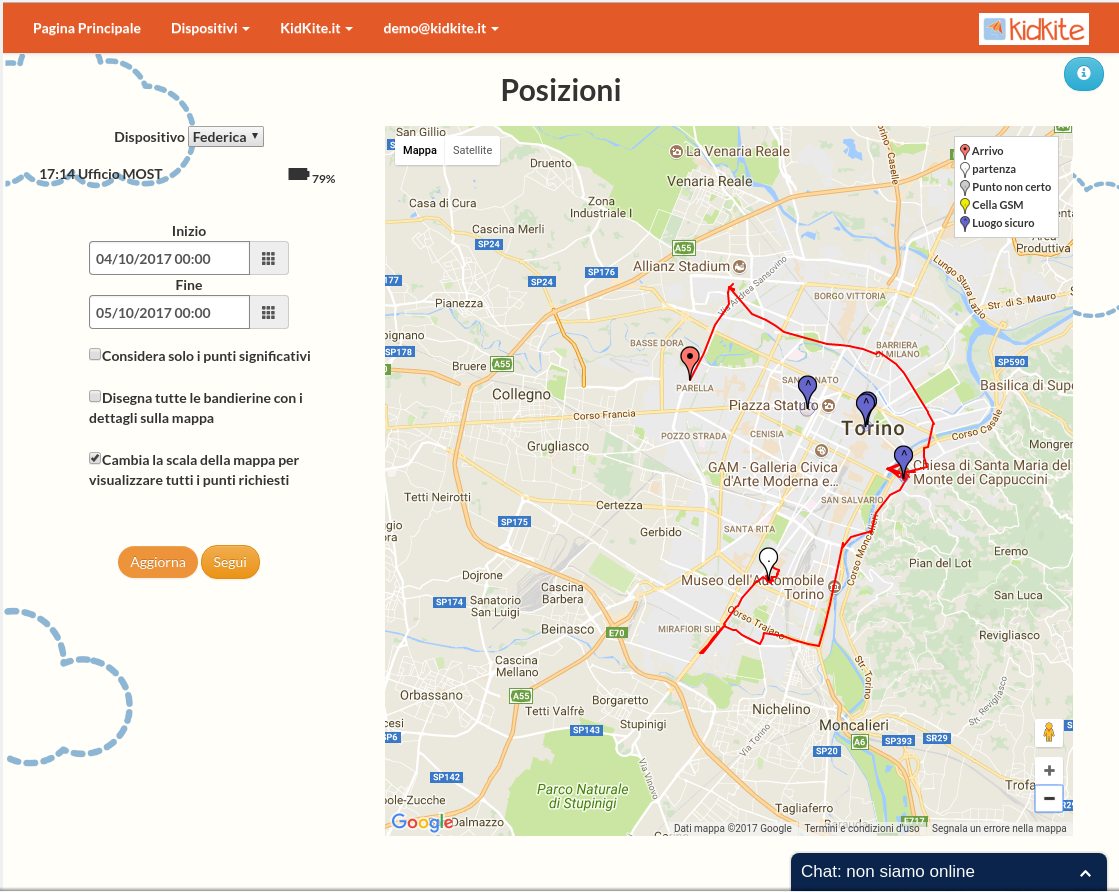The image size is (1119, 892).
Task: Click the 'Collegno' label on the map
Action: pyautogui.click(x=521, y=395)
